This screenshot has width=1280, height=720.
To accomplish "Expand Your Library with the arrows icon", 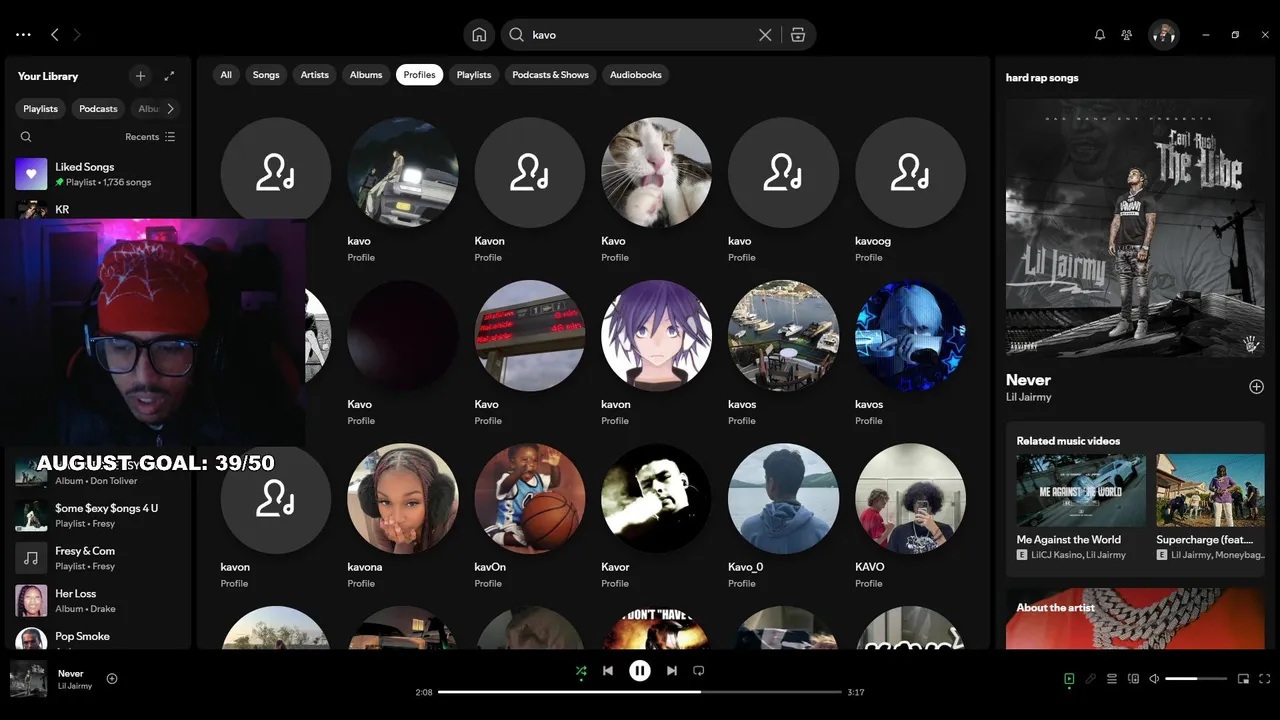I will (x=170, y=76).
